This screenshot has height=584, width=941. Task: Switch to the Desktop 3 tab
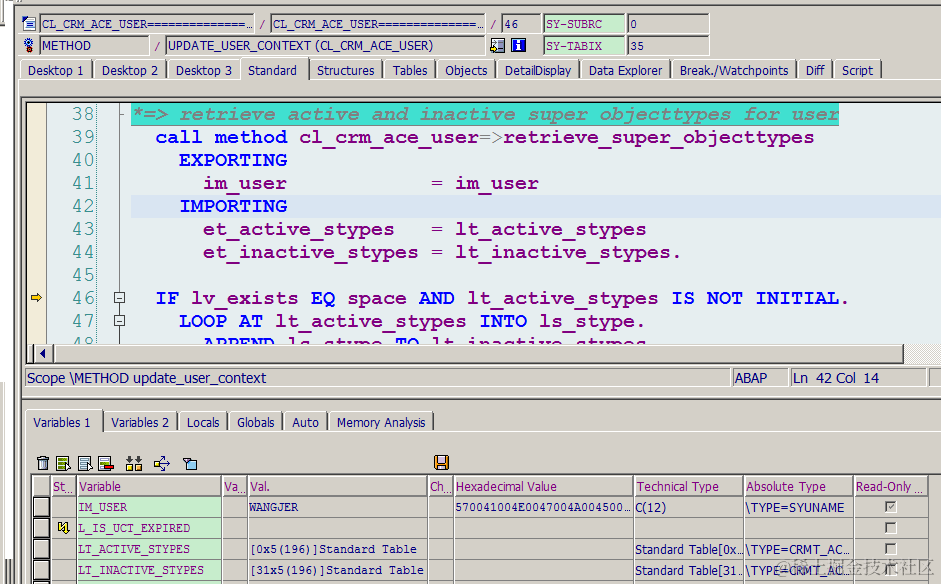[x=203, y=70]
